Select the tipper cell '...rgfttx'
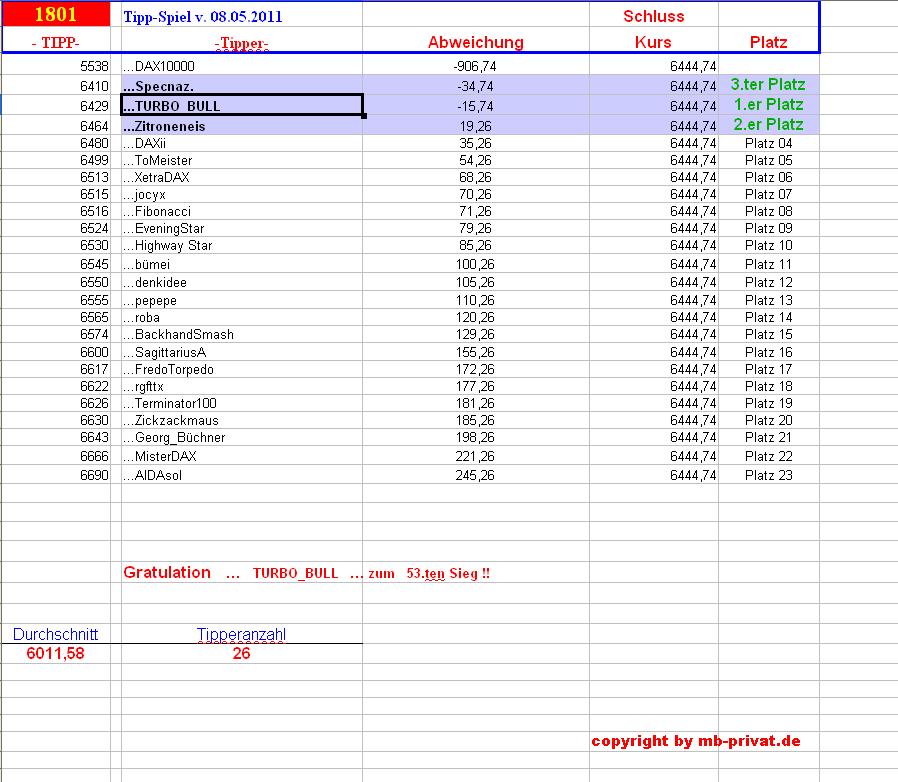This screenshot has width=898, height=782. [x=242, y=387]
